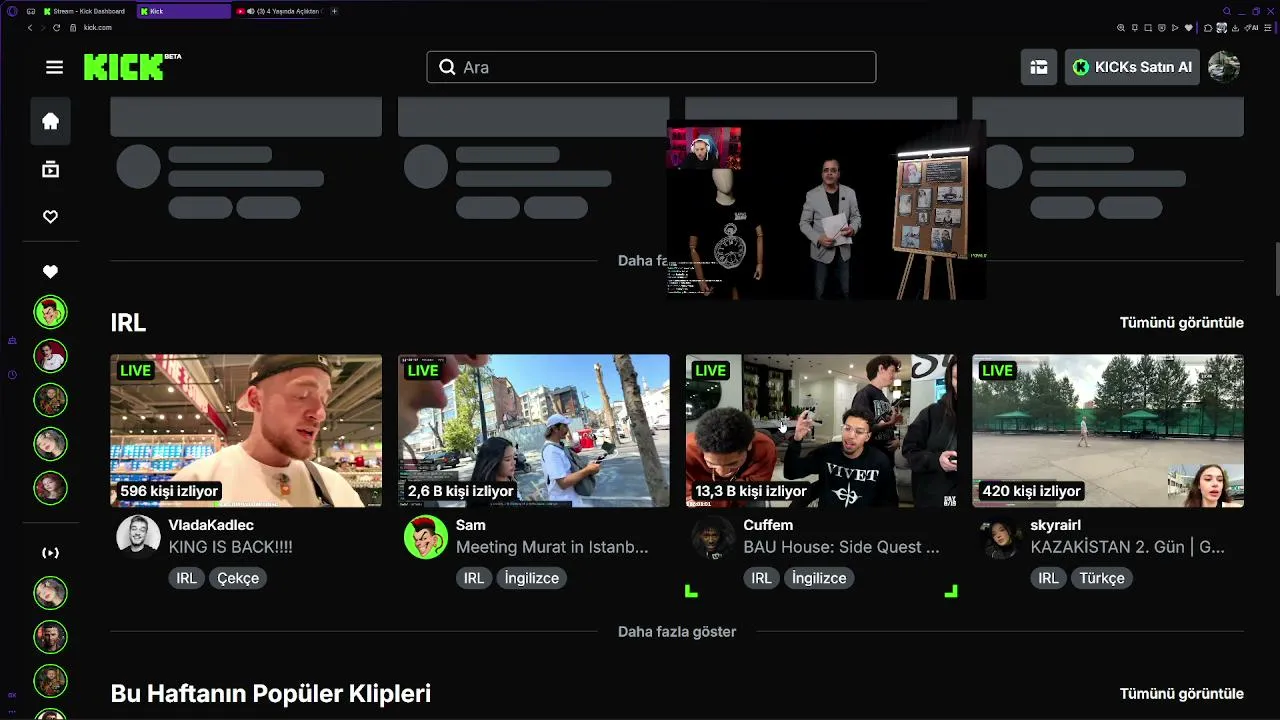The width and height of the screenshot is (1280, 720).
Task: Click Tümünü görüntüle for Popüler Klipleri
Action: 1181,693
